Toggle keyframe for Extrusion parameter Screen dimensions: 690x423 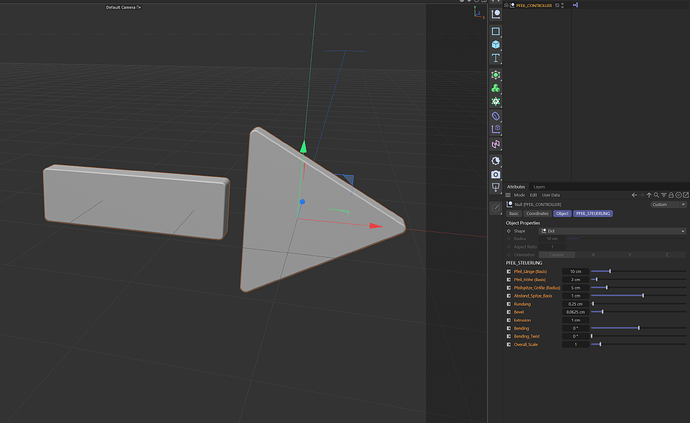click(509, 320)
